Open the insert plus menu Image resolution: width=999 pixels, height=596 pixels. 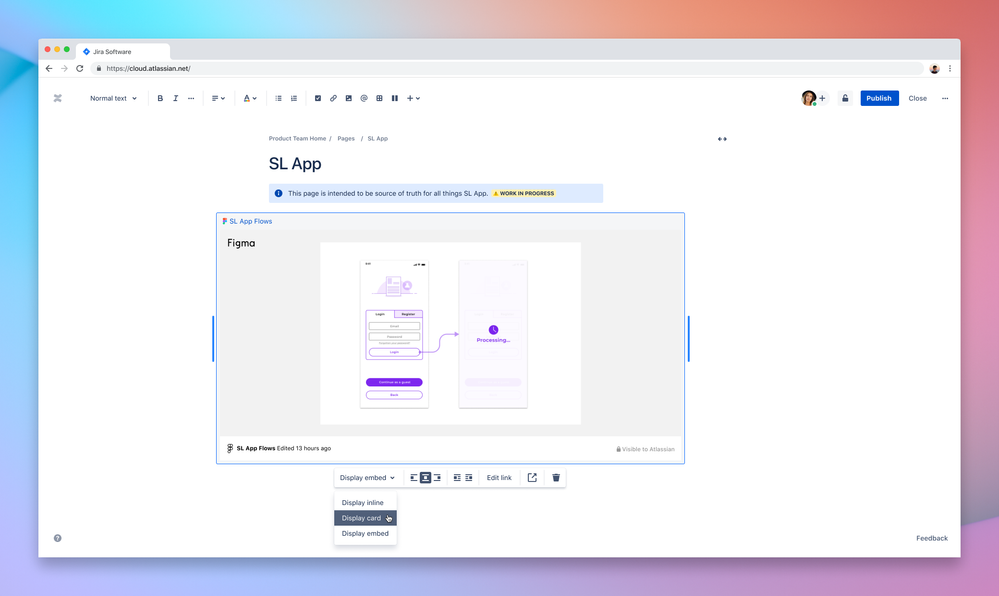point(413,98)
